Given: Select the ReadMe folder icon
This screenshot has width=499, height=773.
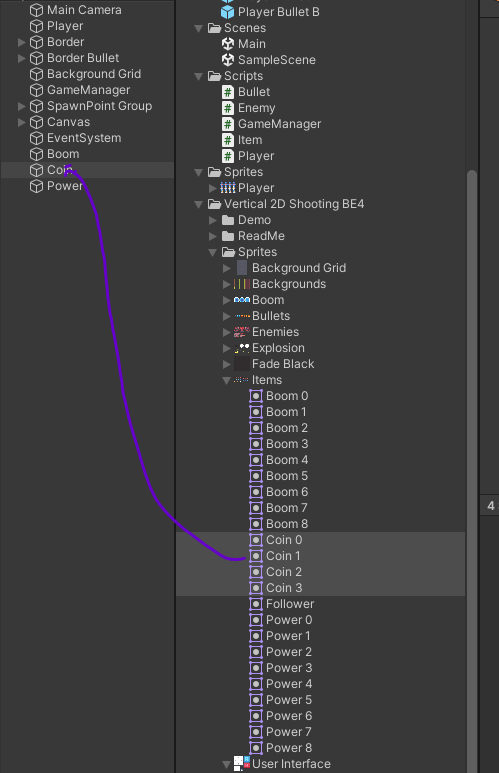Looking at the screenshot, I should pos(228,236).
